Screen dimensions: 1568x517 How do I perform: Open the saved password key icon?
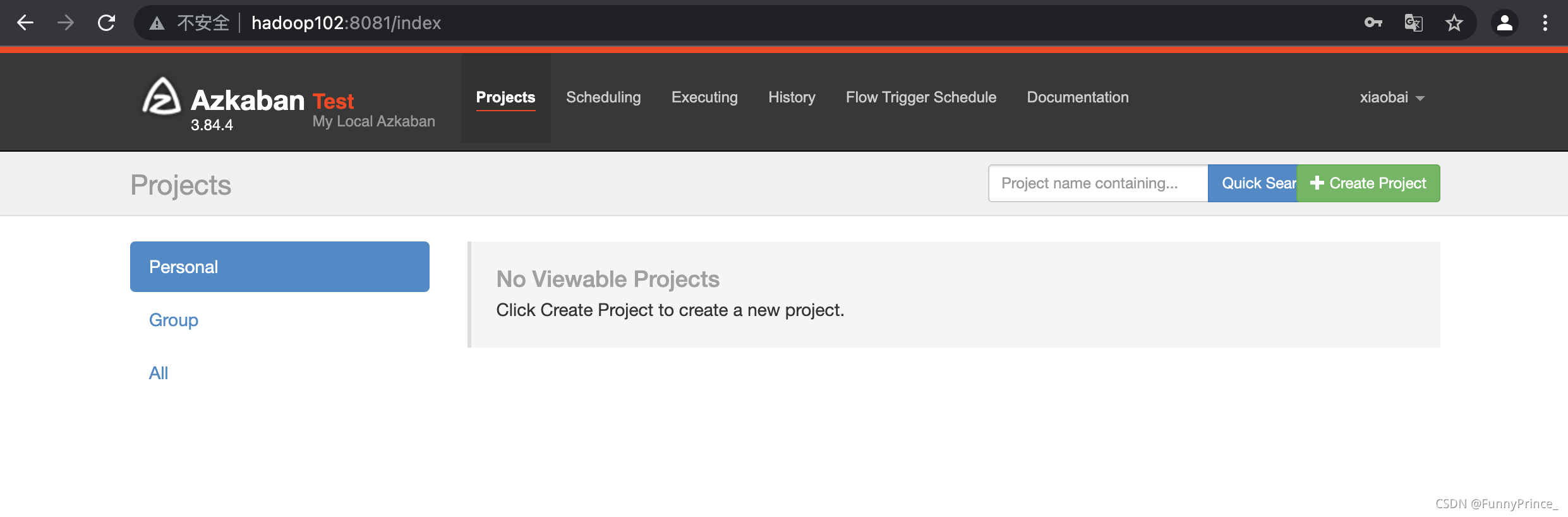click(x=1373, y=23)
